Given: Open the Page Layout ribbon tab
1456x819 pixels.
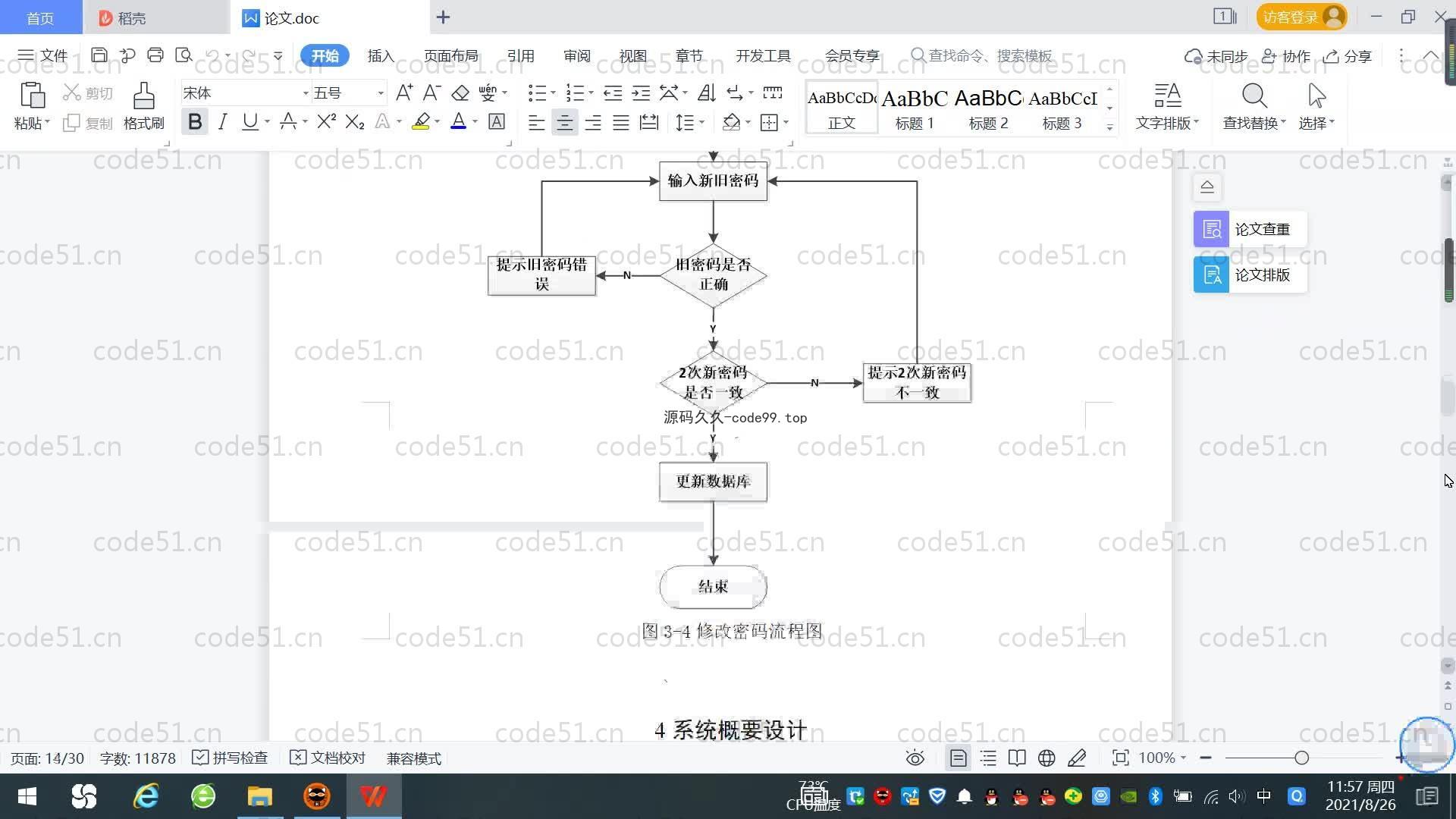Looking at the screenshot, I should tap(450, 55).
